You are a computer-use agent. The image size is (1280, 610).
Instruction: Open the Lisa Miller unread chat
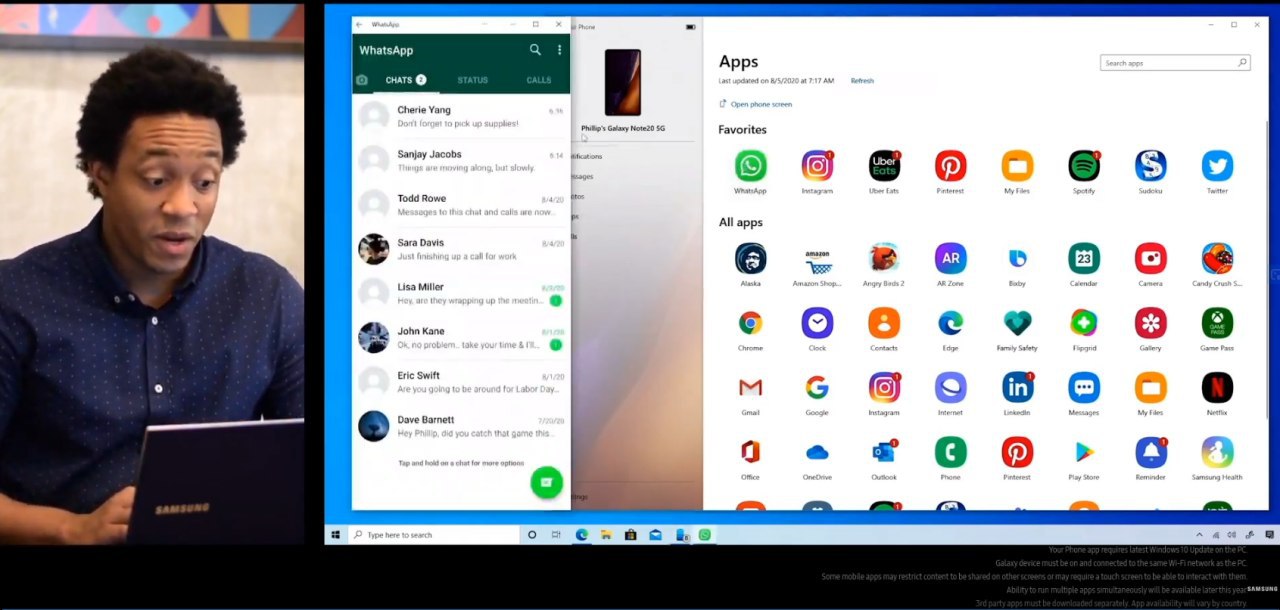click(461, 293)
